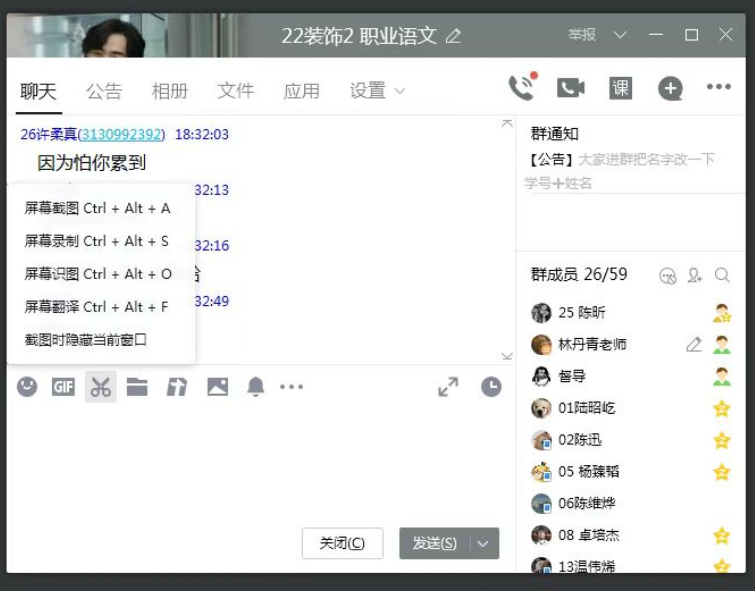Open the title bar chevron dropdown menu
Viewport: 755px width, 591px height.
[620, 35]
